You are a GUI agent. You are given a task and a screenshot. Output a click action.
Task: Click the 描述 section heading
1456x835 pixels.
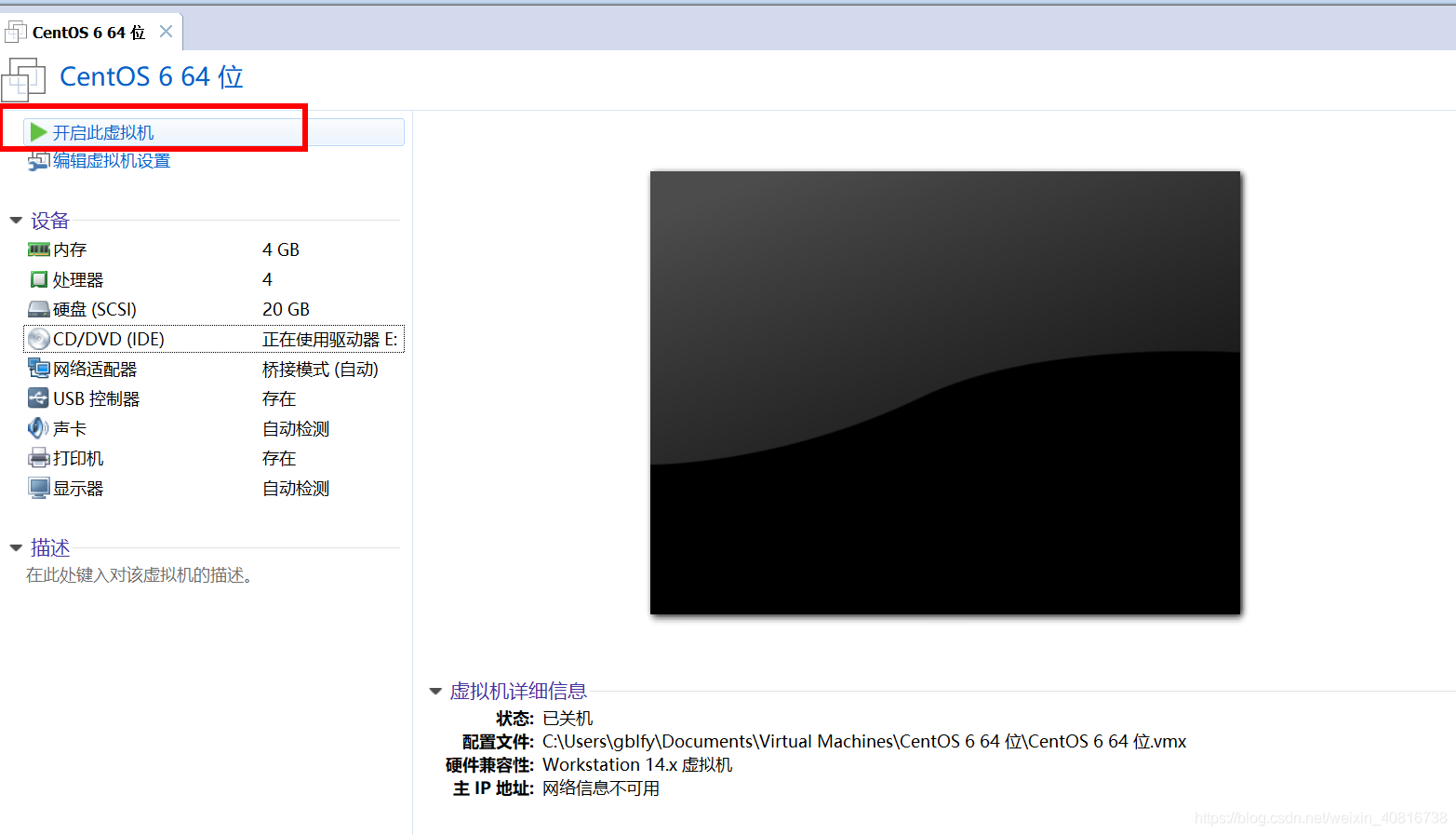pos(50,548)
